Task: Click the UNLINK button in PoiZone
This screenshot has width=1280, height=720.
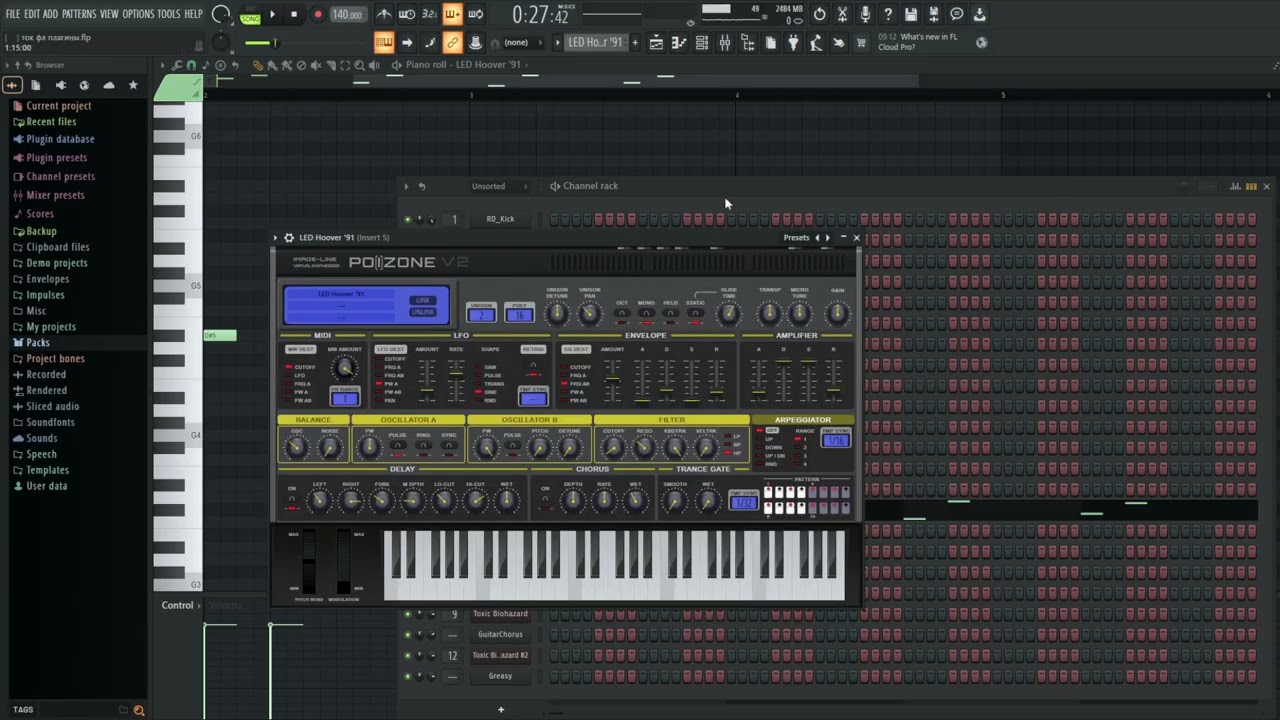Action: (x=423, y=312)
